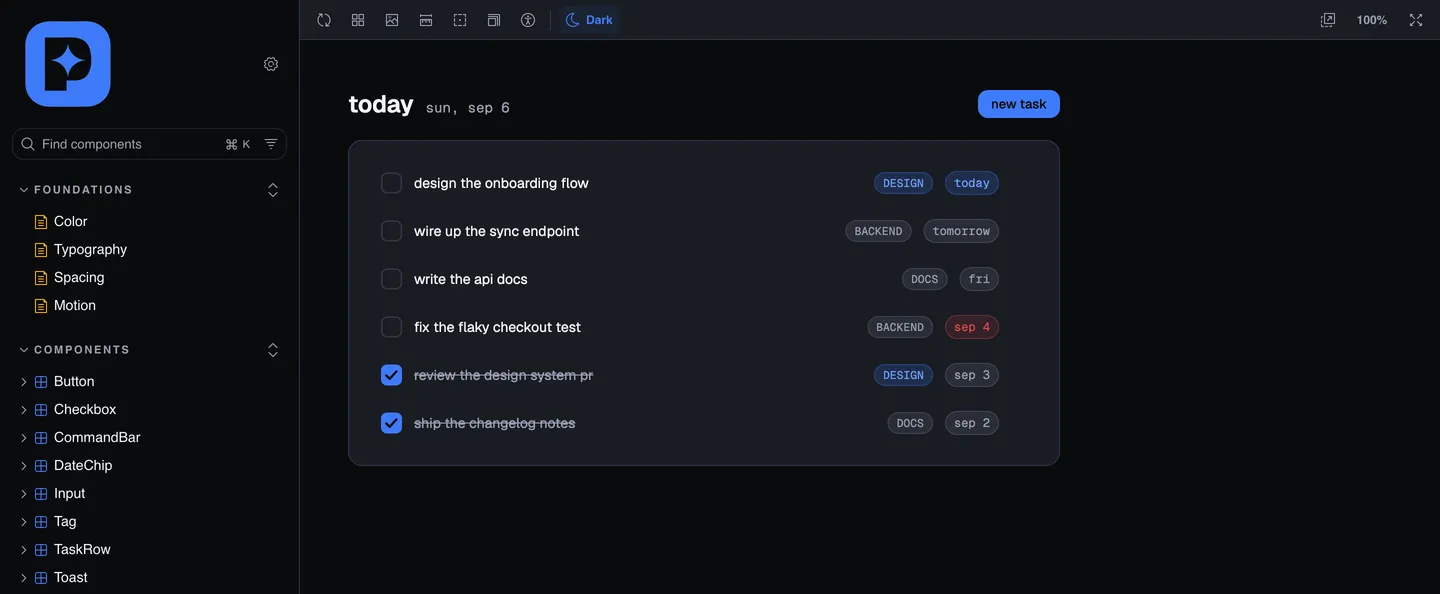Open preview in a new window icon
1440x594 pixels.
[x=1328, y=20]
